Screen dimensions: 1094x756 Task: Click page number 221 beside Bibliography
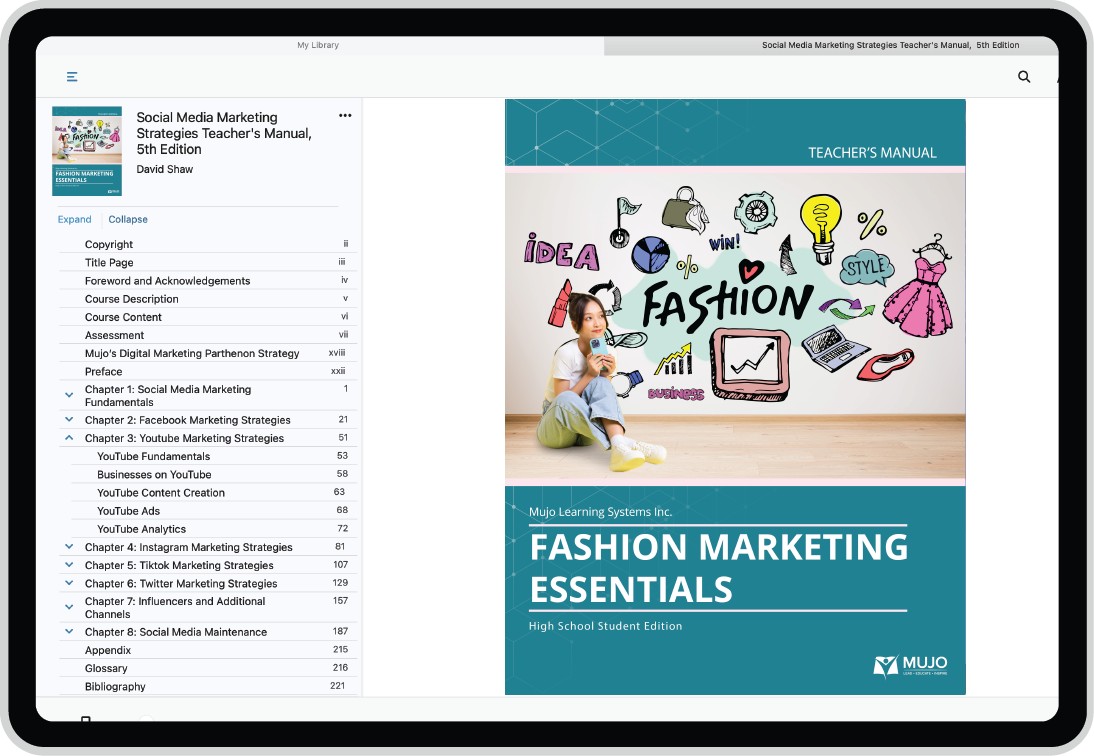pos(338,686)
